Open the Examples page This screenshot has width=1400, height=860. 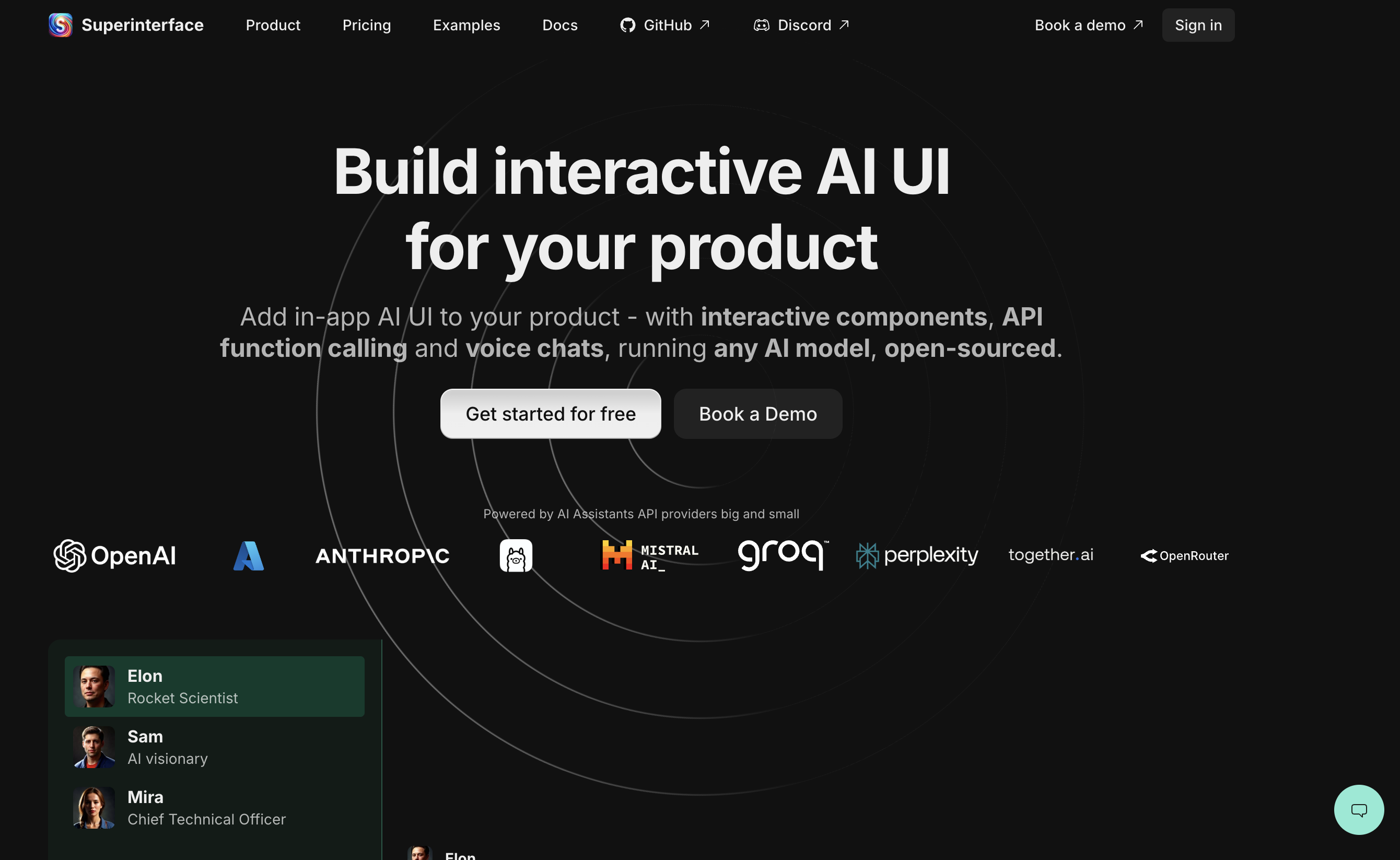[x=466, y=25]
